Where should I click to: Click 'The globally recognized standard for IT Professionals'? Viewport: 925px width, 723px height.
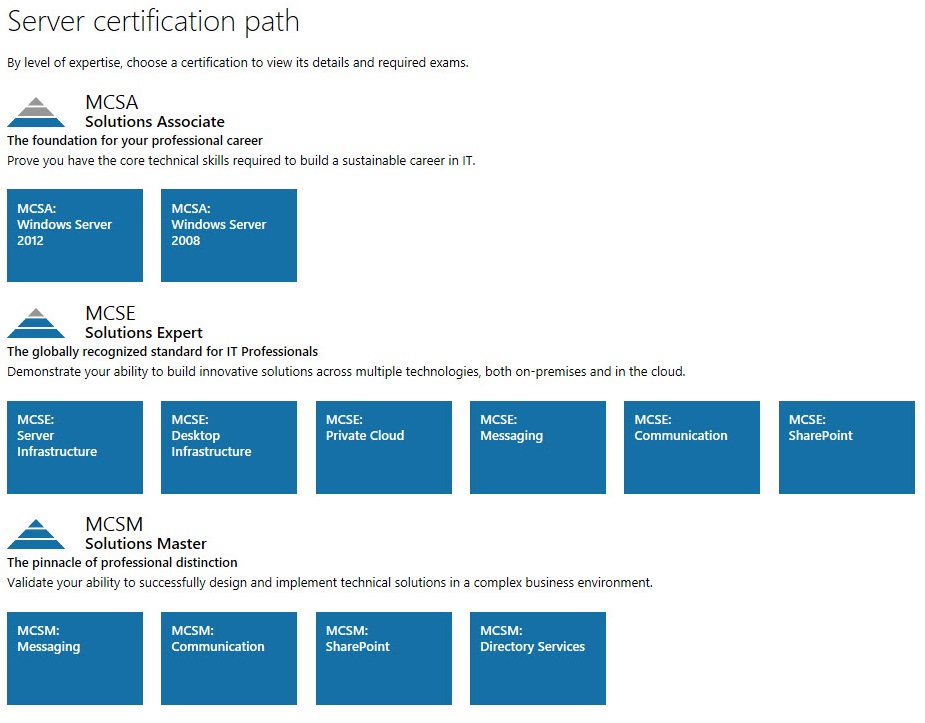pos(162,352)
